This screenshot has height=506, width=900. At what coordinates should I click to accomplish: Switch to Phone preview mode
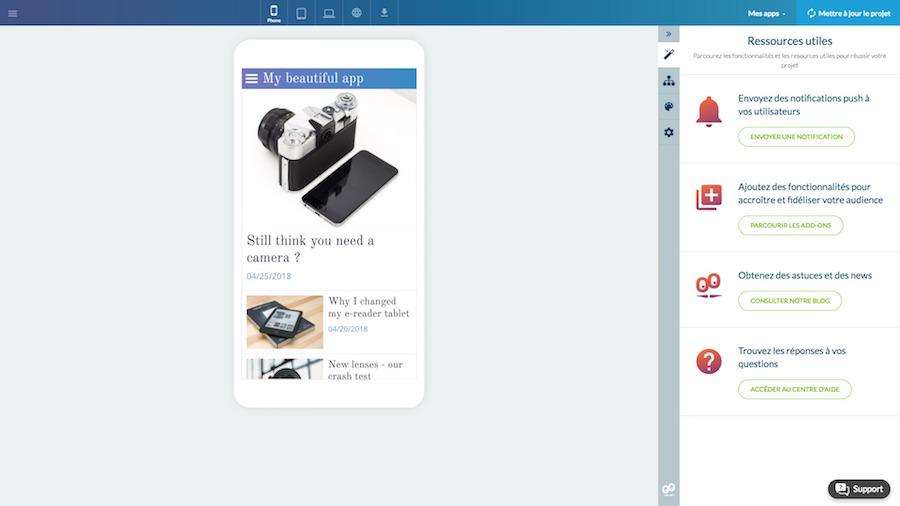(274, 13)
